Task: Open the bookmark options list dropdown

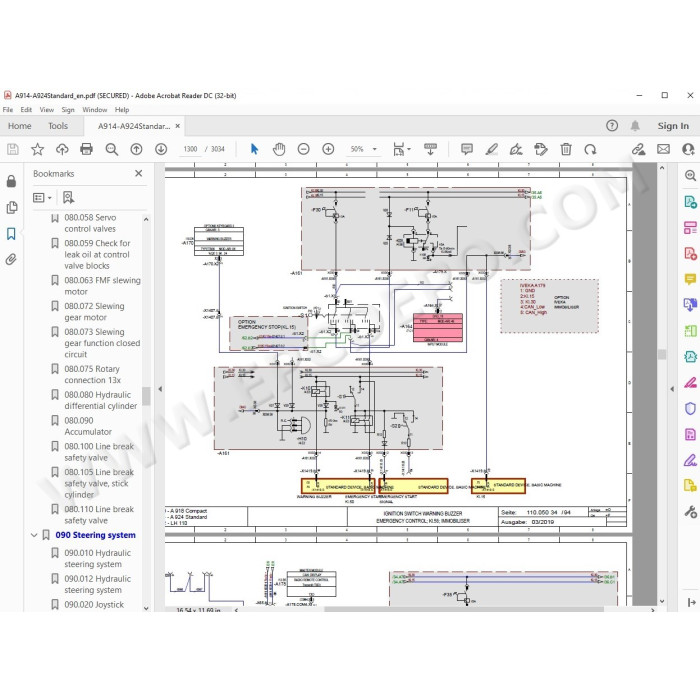Action: click(x=42, y=197)
